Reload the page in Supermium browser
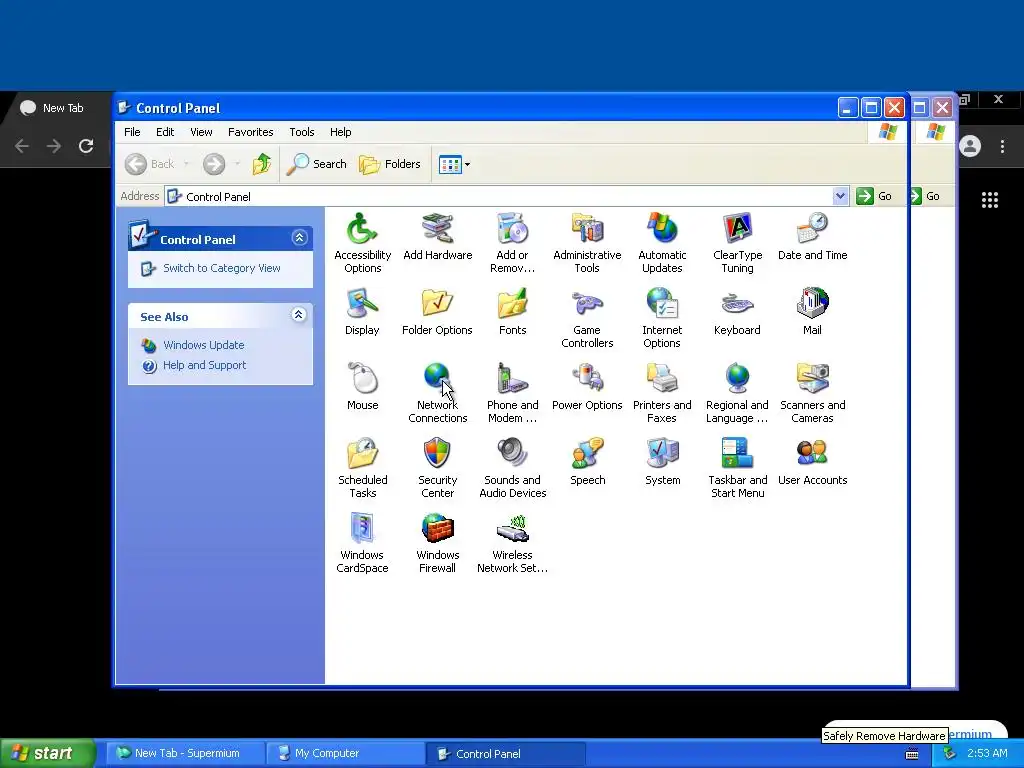Viewport: 1024px width, 768px height. 86,146
